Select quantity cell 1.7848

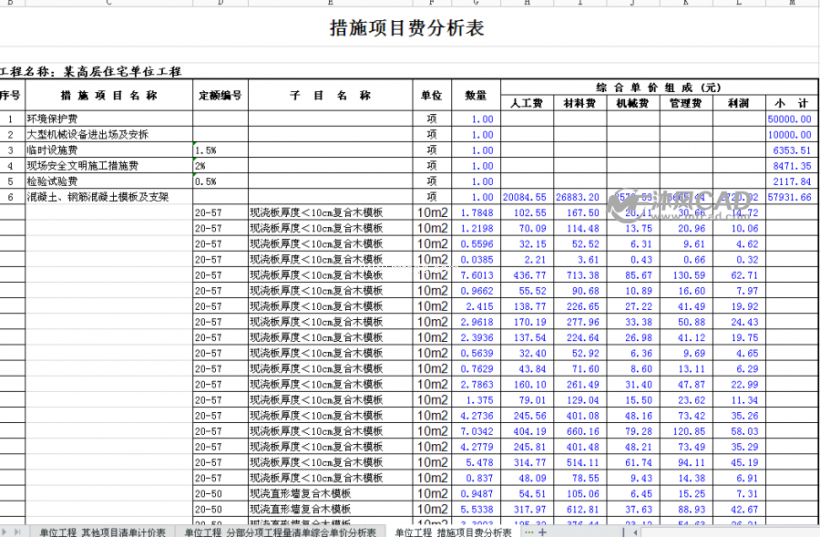click(x=476, y=213)
